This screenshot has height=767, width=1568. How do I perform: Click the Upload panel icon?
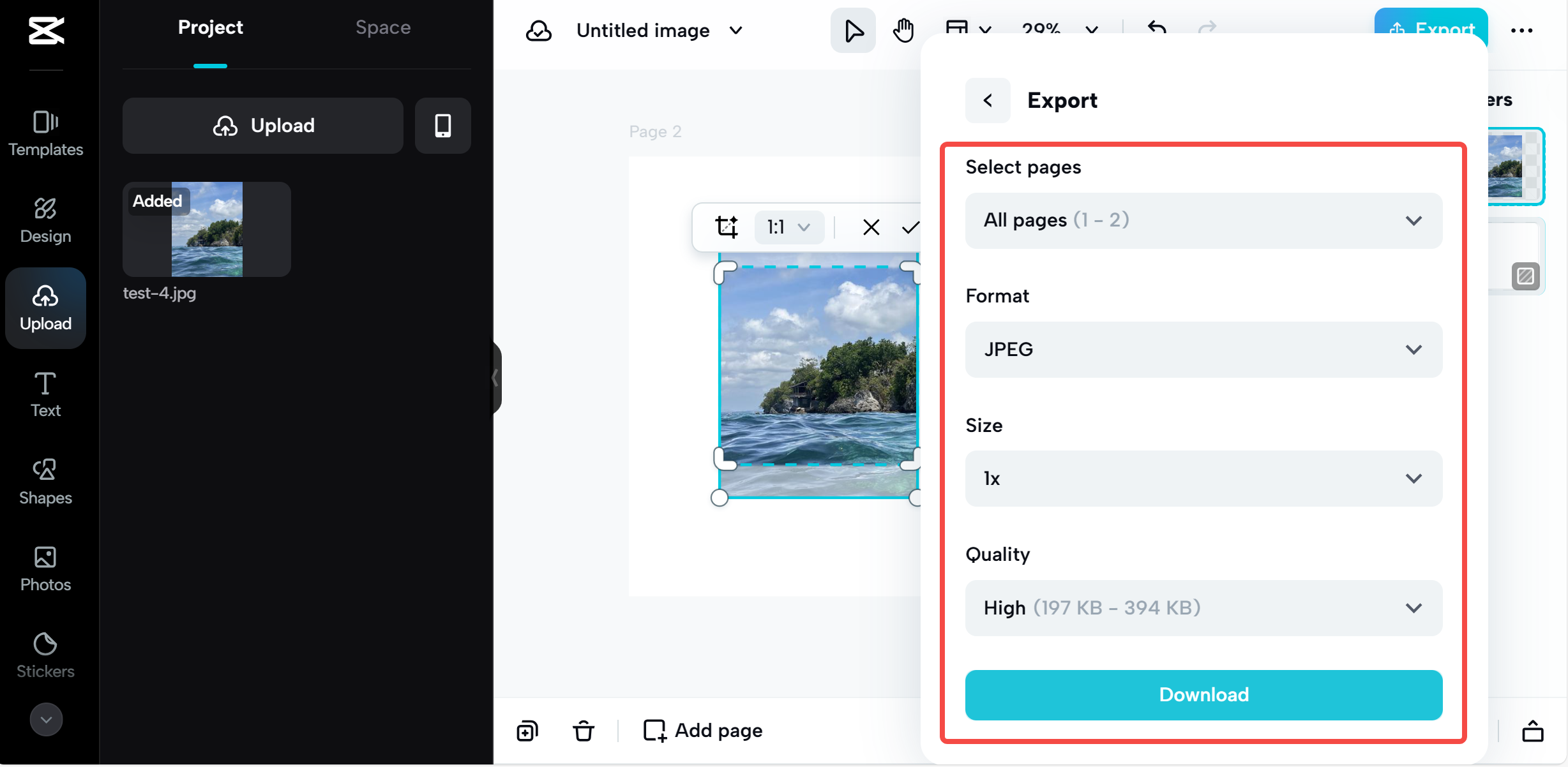point(45,308)
